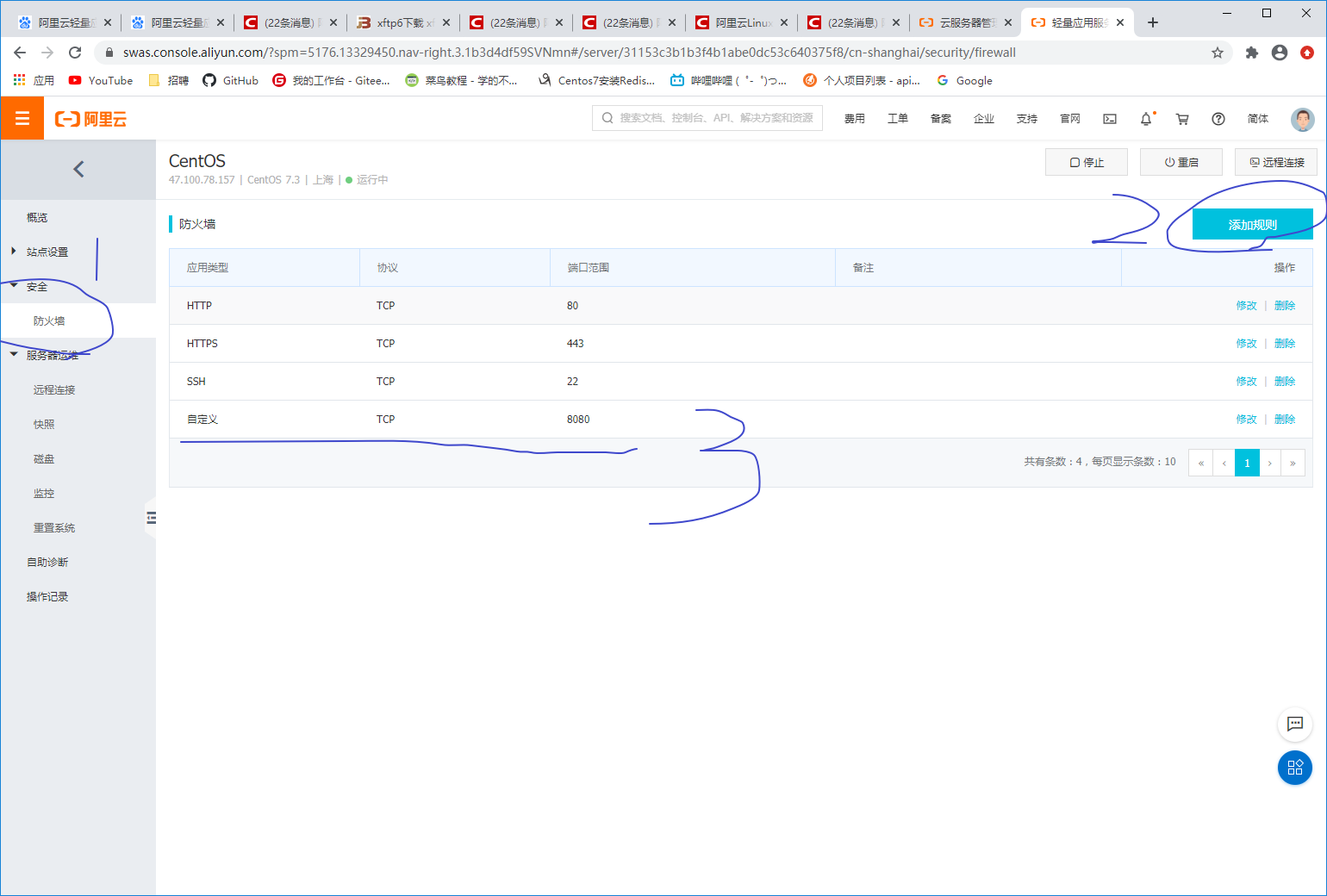Modify the SSH rule
The image size is (1327, 896).
[x=1246, y=382]
